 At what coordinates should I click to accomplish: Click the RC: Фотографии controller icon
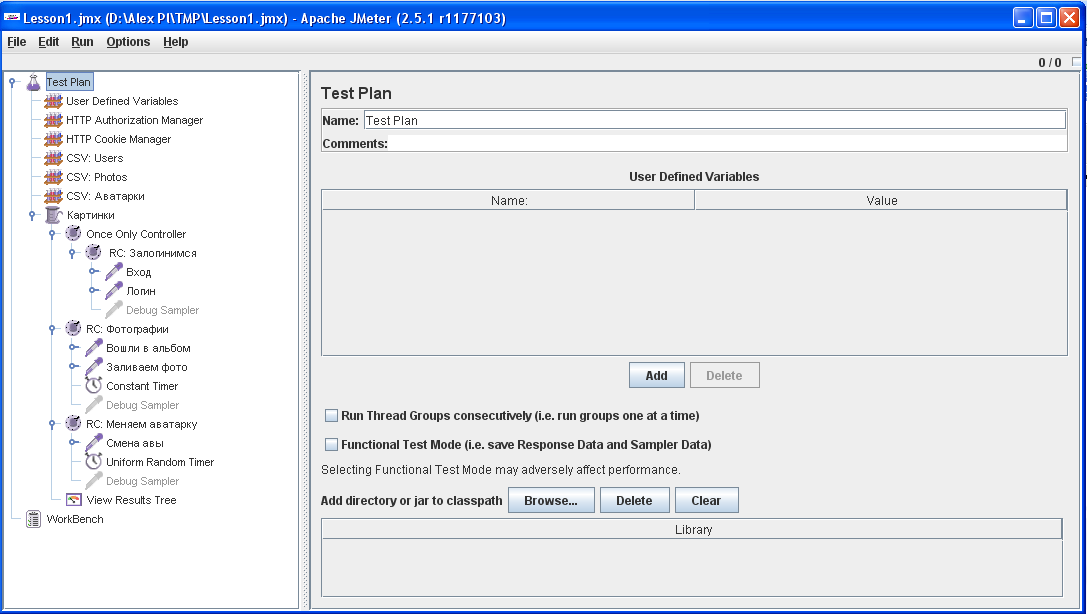click(73, 328)
